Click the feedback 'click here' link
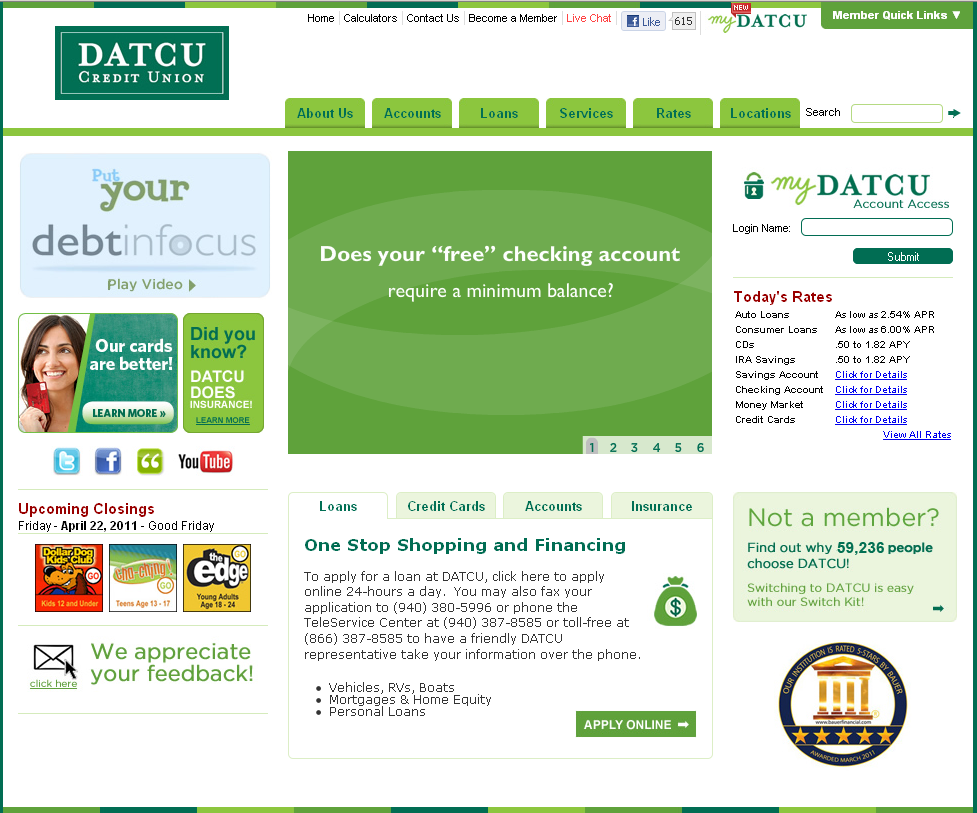The height and width of the screenshot is (813, 977). tap(54, 683)
